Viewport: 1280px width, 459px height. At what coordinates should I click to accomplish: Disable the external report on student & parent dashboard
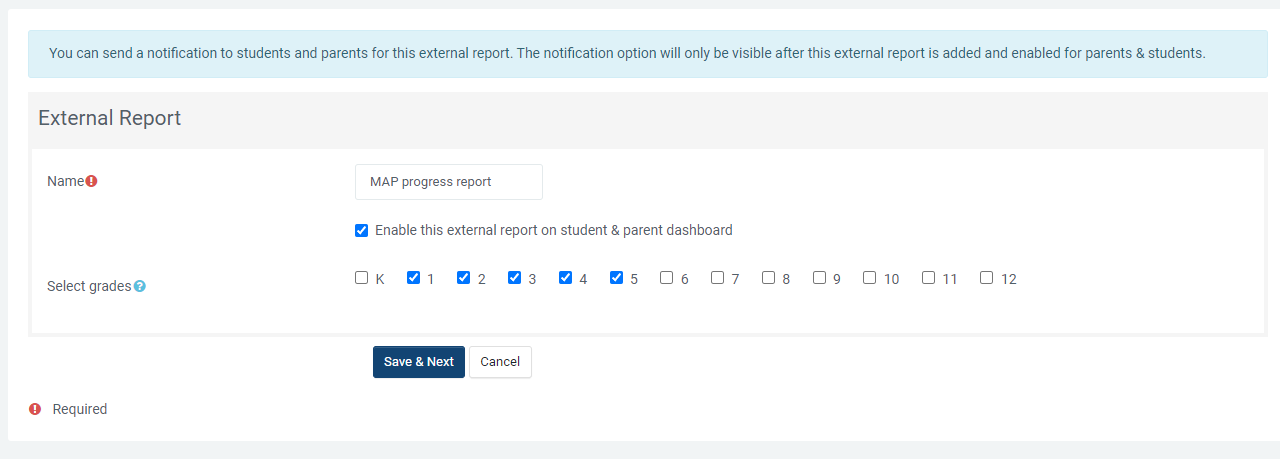click(362, 231)
